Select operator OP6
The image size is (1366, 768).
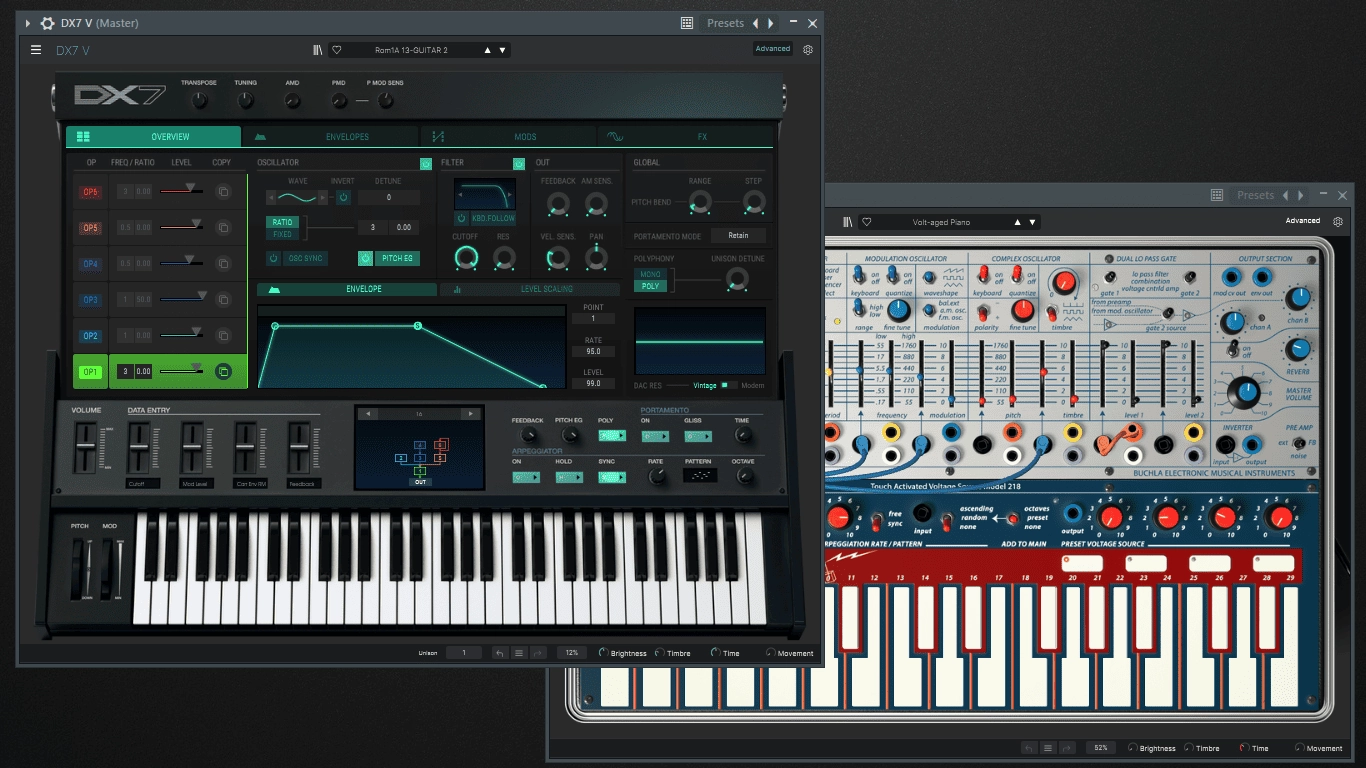pyautogui.click(x=91, y=192)
